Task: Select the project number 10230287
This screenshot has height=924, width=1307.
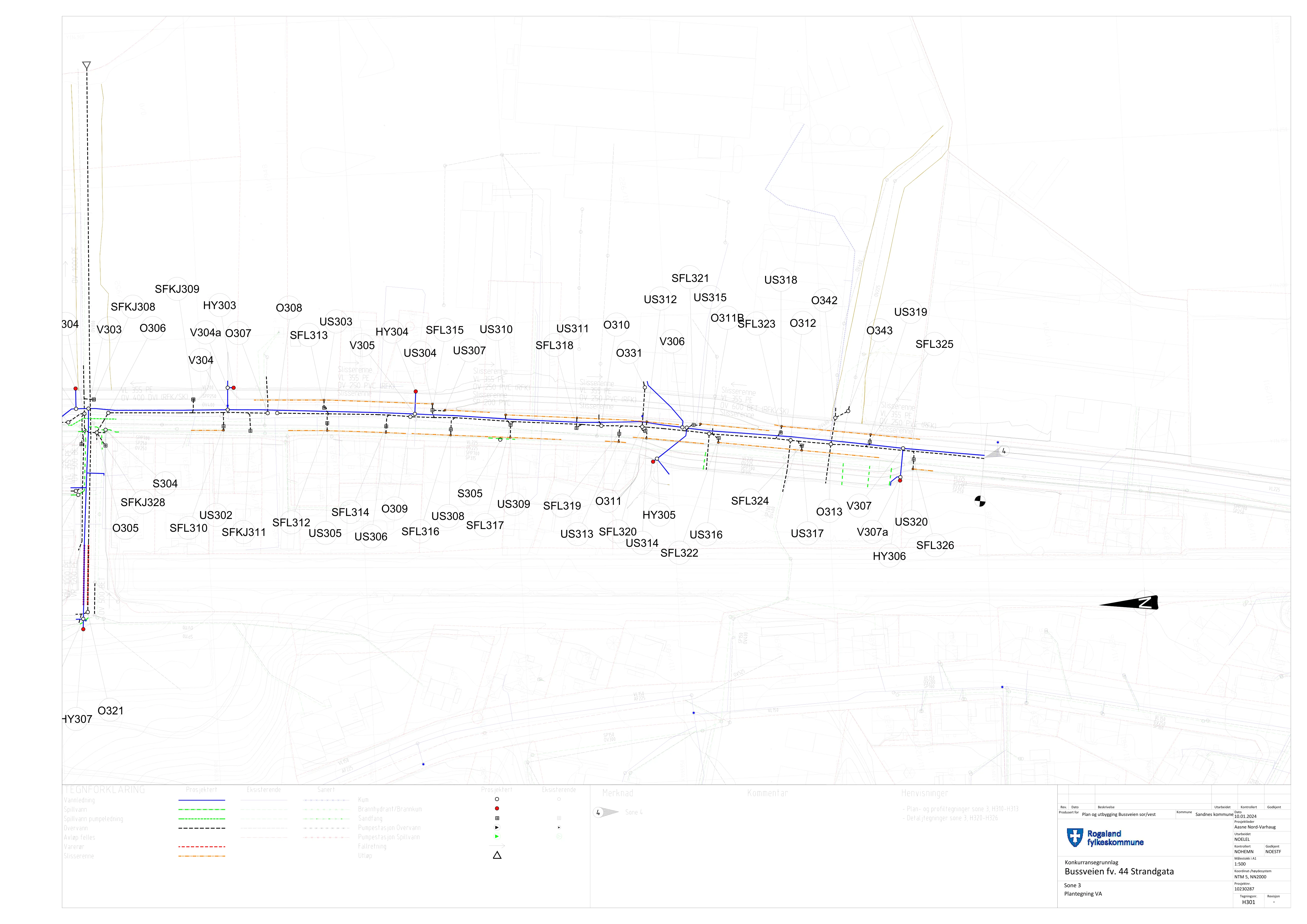Action: click(x=1244, y=889)
